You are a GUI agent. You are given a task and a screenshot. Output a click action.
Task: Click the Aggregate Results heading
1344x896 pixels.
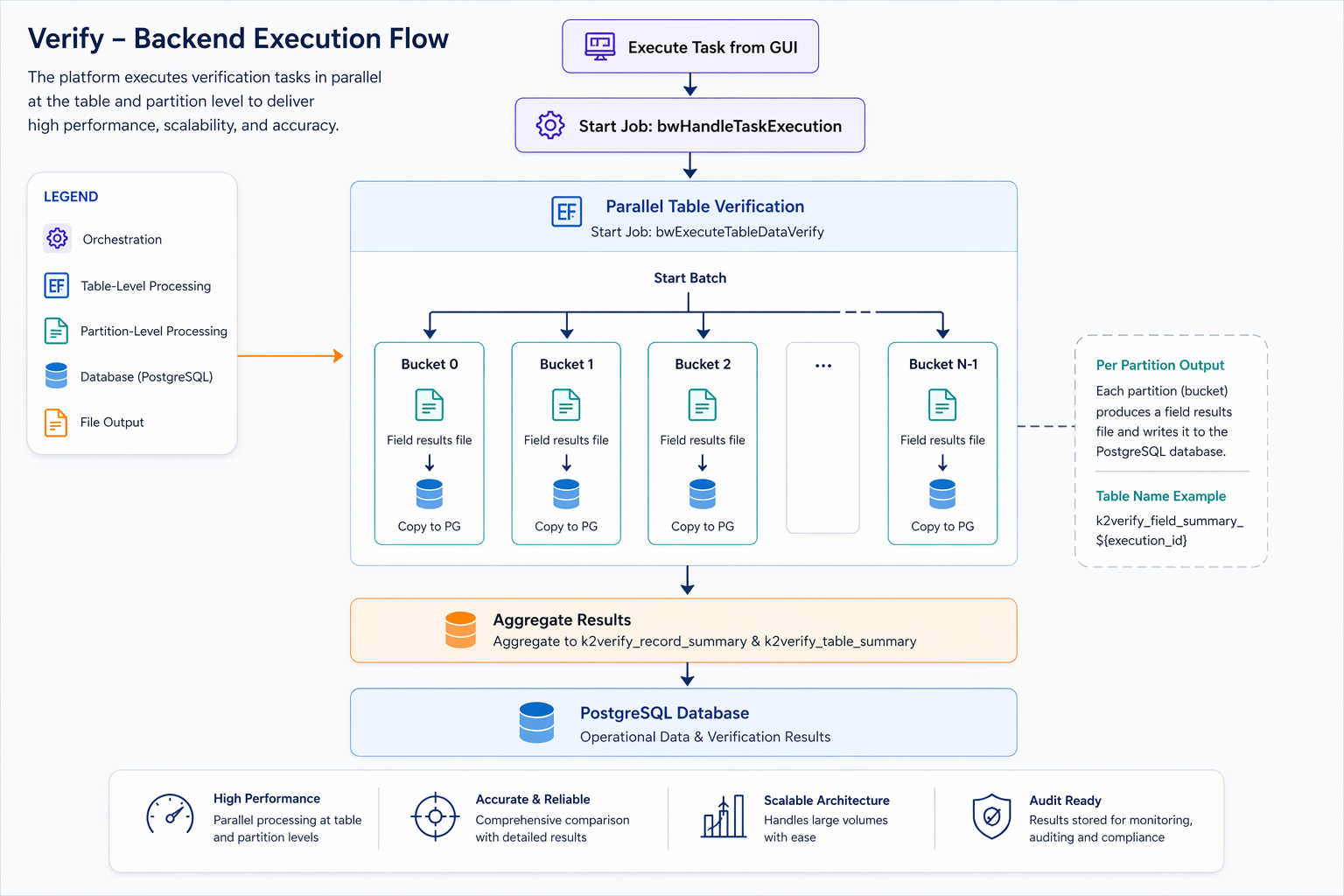tap(562, 619)
